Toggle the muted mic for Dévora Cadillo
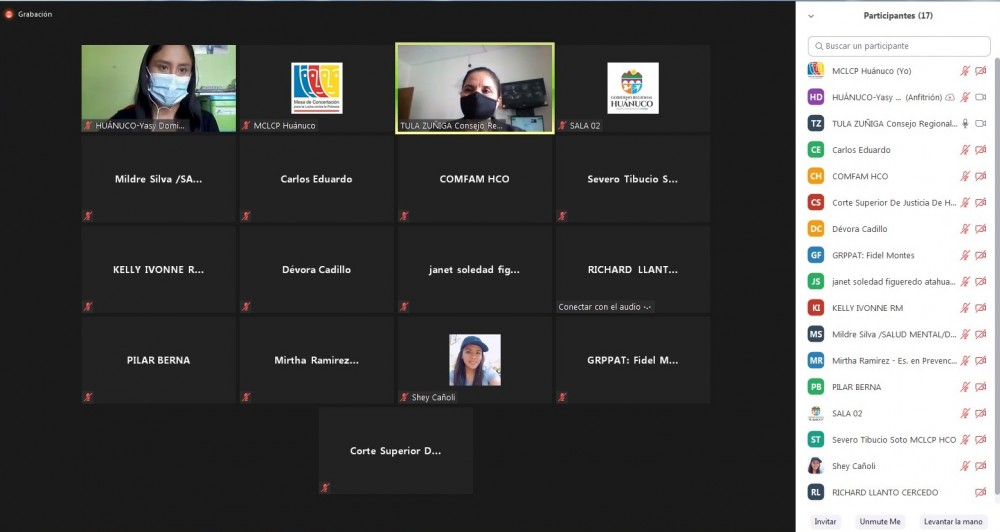This screenshot has height=532, width=1000. pos(965,229)
